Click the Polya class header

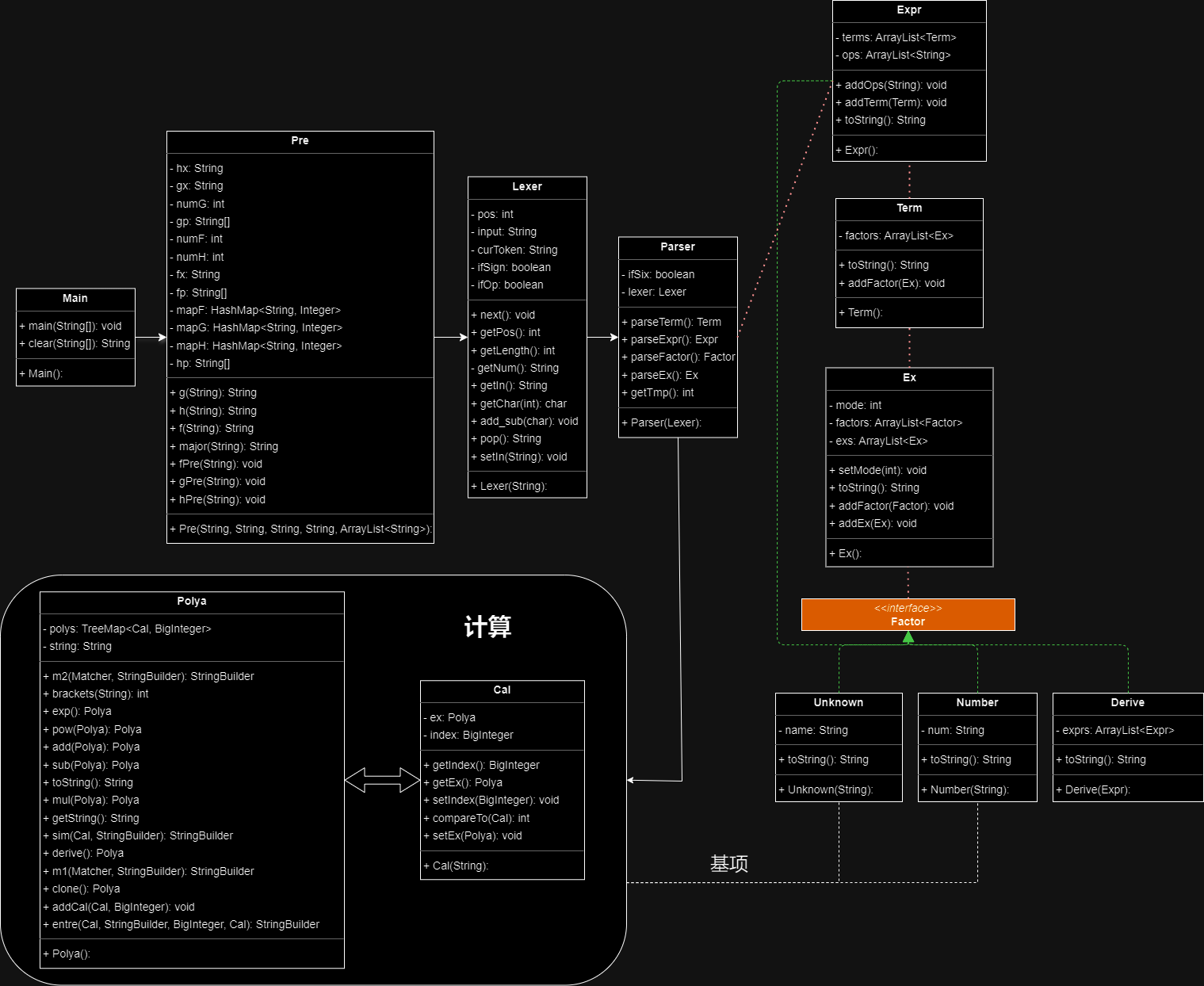coord(192,602)
